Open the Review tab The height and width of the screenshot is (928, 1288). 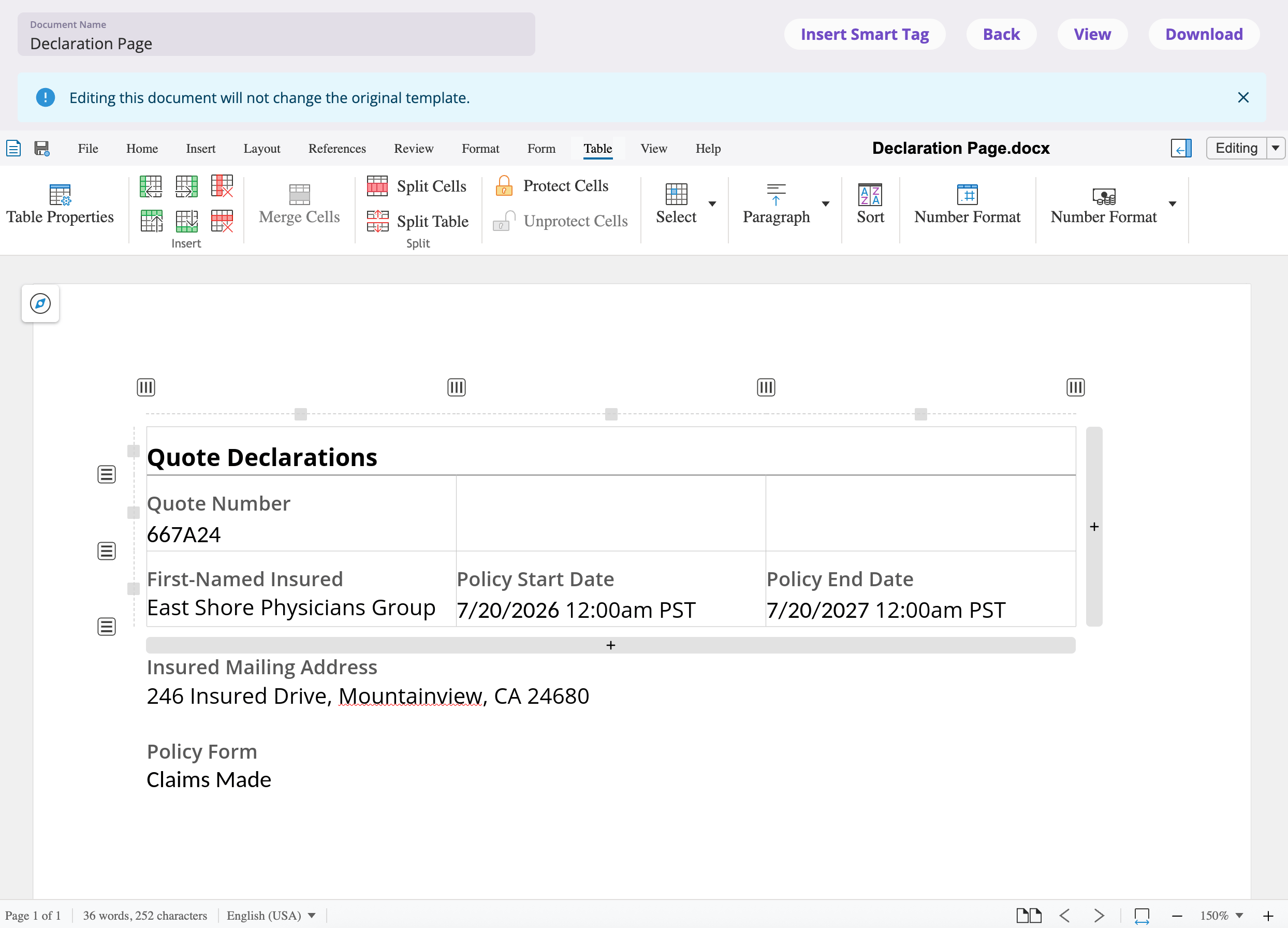click(x=414, y=149)
